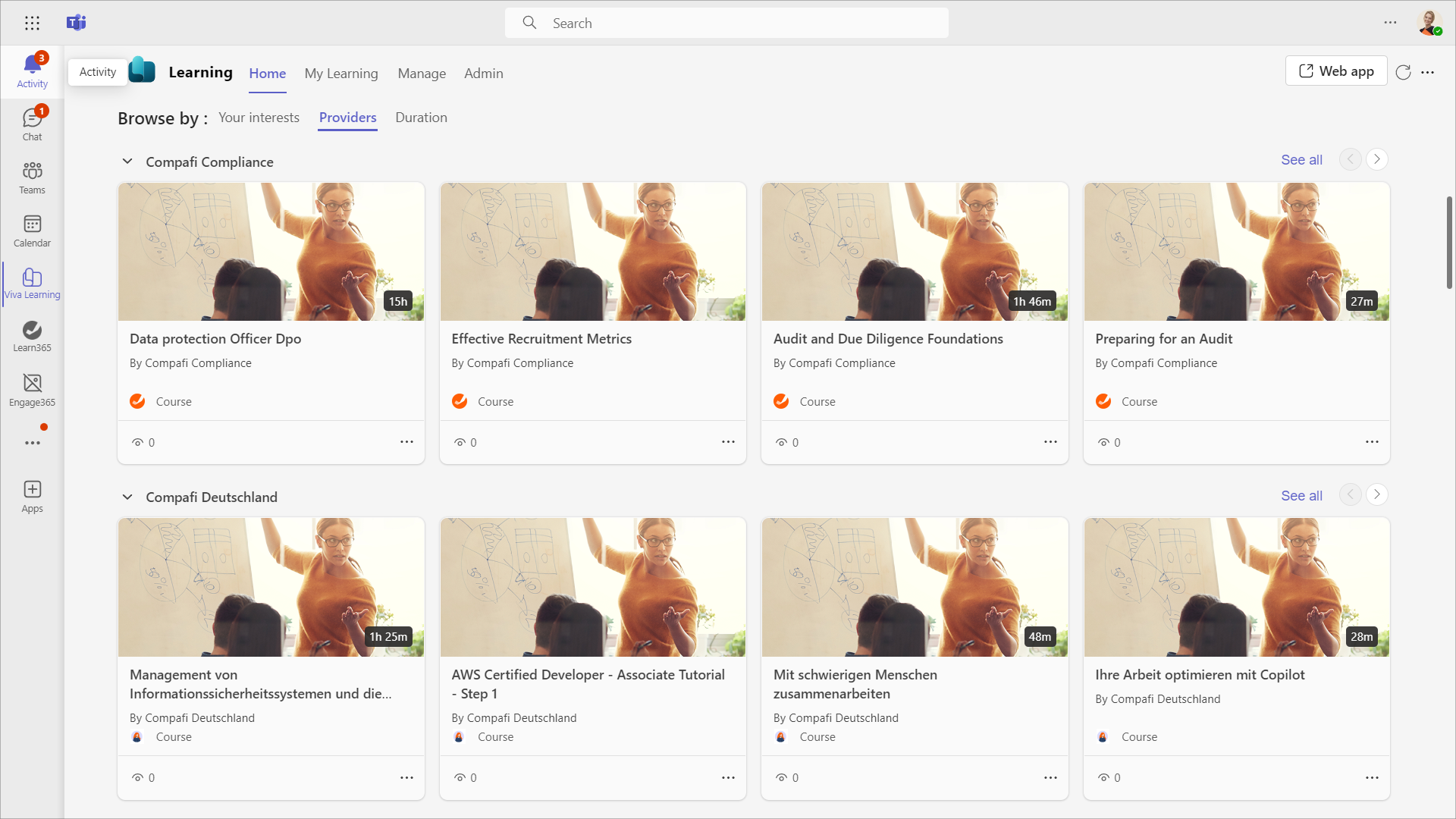
Task: Open more options on Preparing for an Audit
Action: pyautogui.click(x=1372, y=441)
